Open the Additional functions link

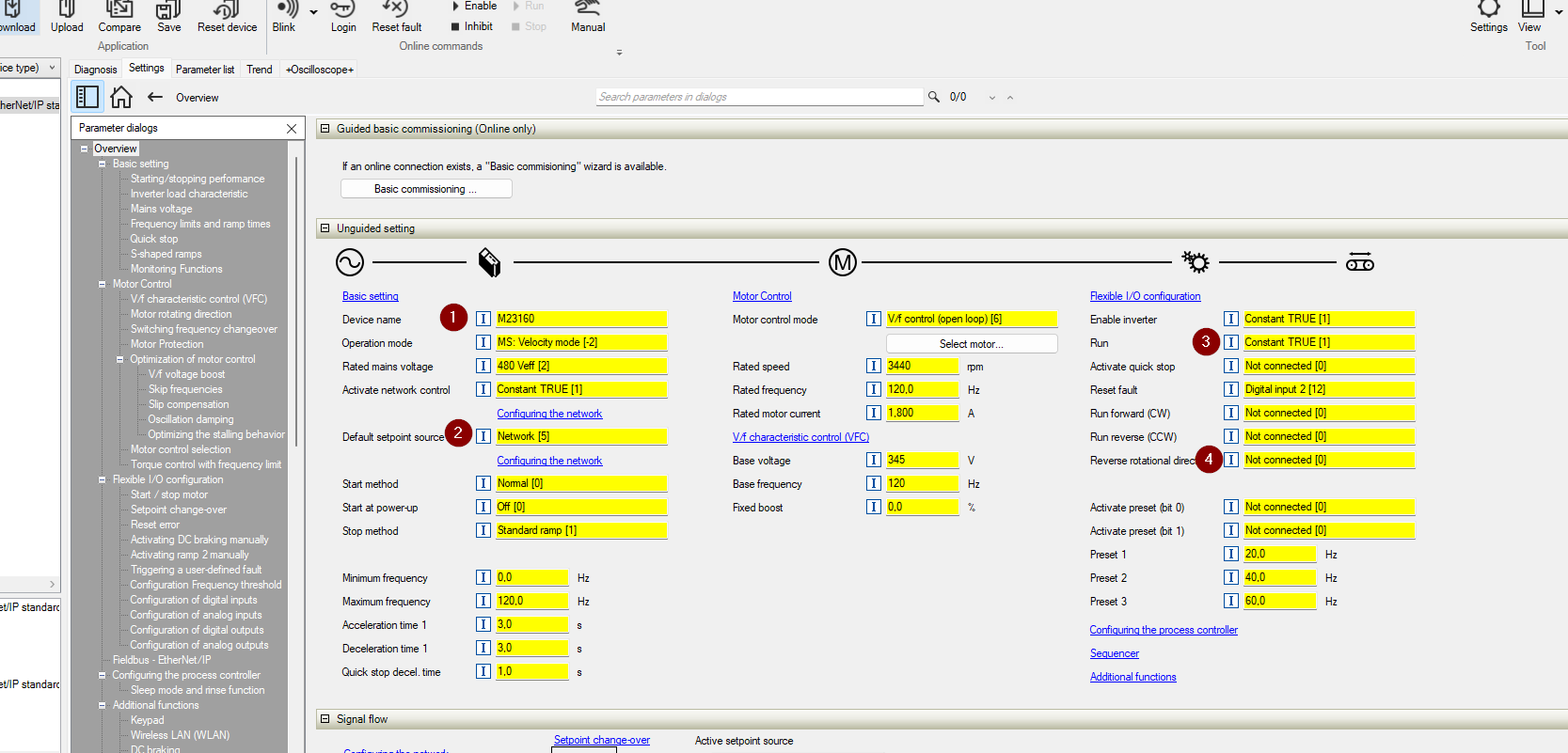(1132, 677)
